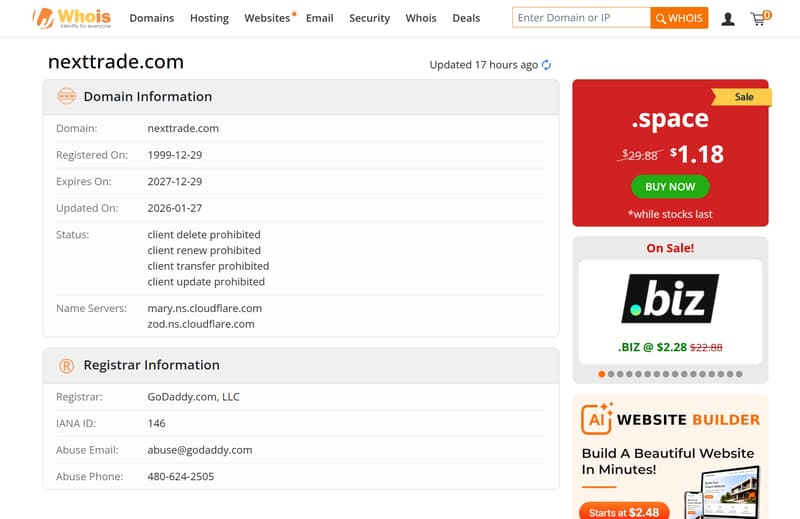Click IANA ID value 146
The image size is (800, 519).
[157, 424]
